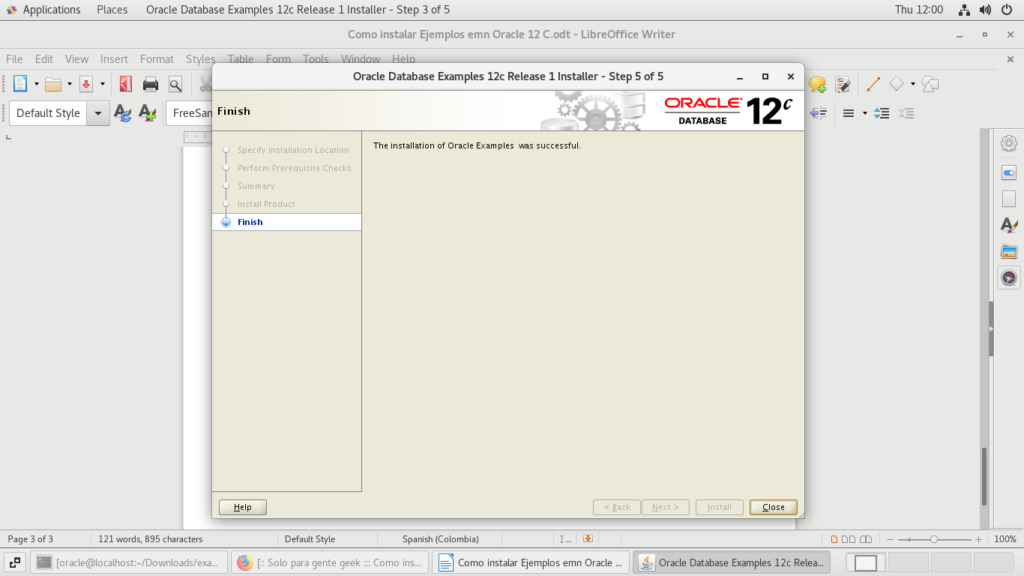Open the File menu in Writer
The width and height of the screenshot is (1024, 576).
(14, 59)
